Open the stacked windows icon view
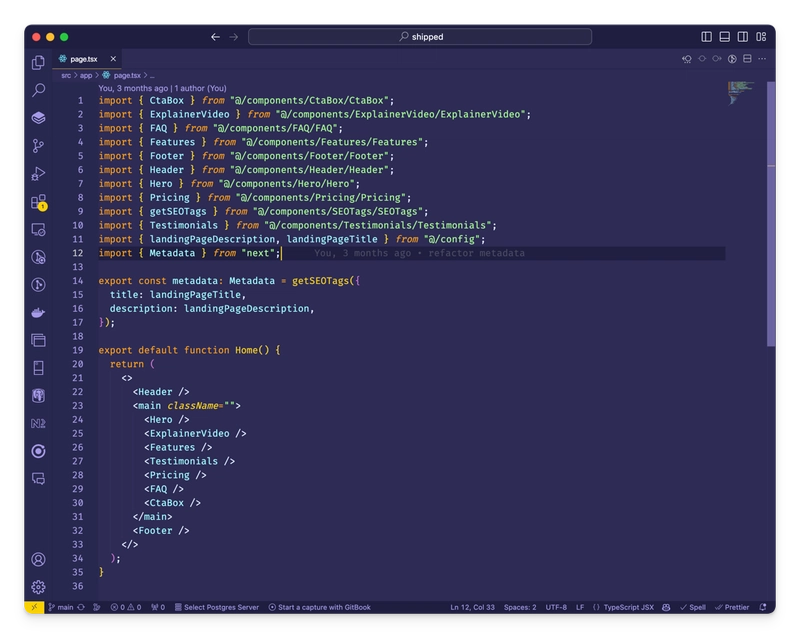Viewport: 800px width, 638px height. (x=38, y=340)
